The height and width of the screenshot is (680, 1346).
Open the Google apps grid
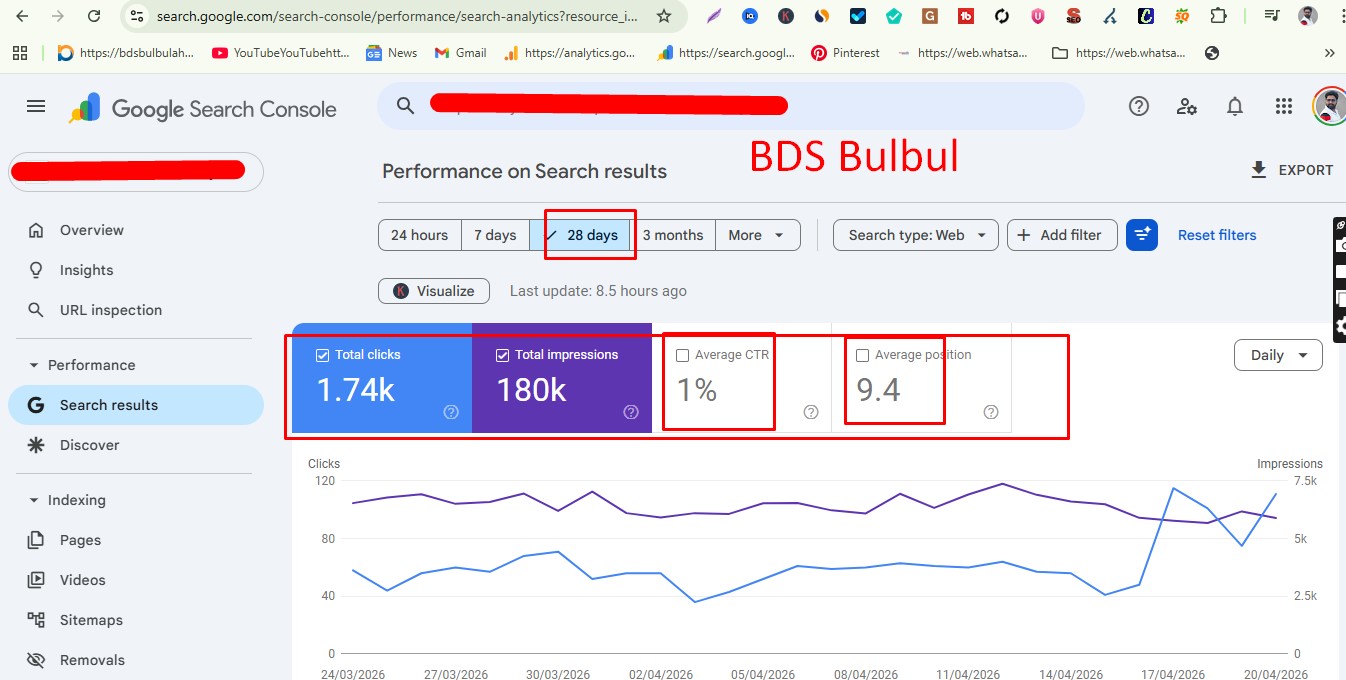1283,105
